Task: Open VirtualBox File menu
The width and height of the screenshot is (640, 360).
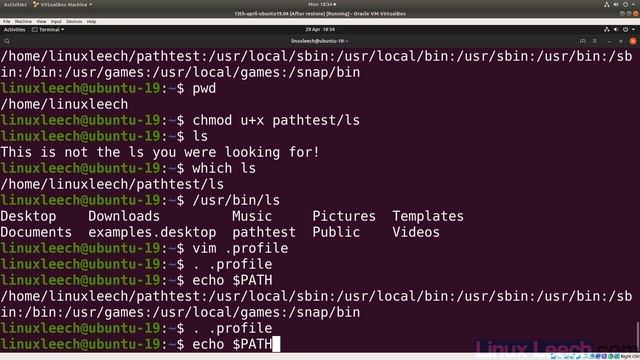Action: 7,21
